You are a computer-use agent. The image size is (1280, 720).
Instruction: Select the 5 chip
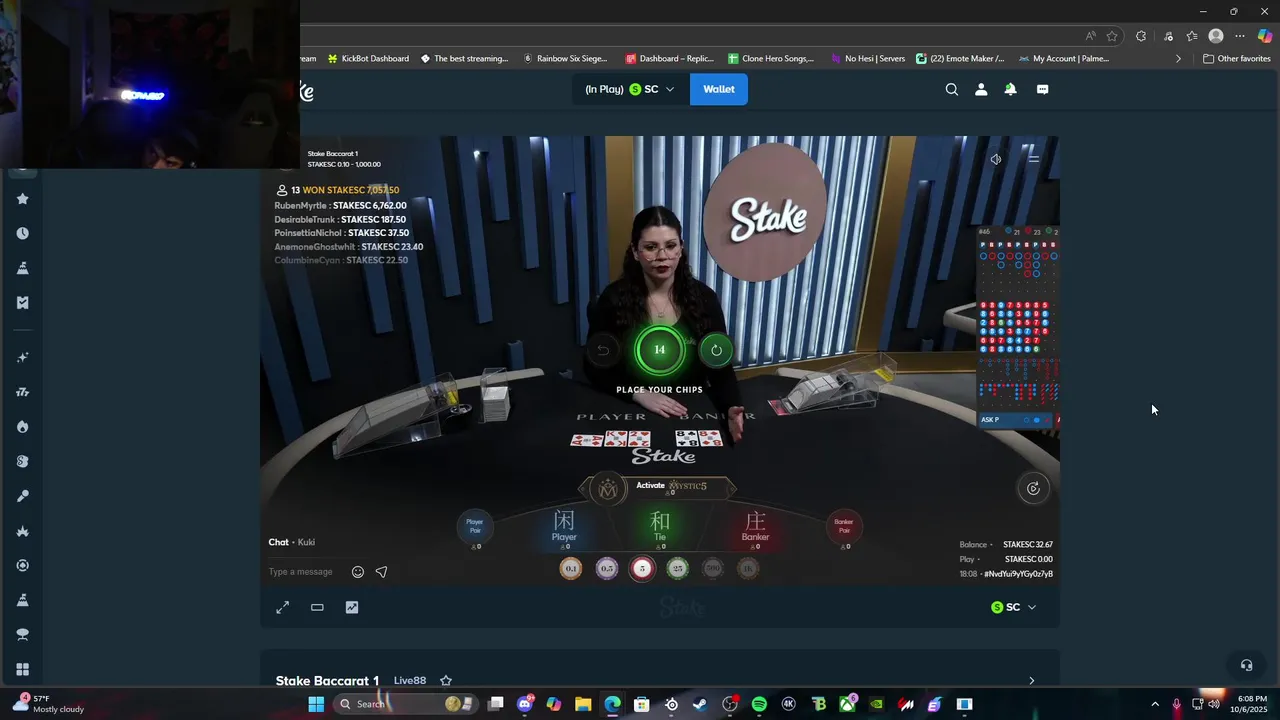click(x=643, y=568)
